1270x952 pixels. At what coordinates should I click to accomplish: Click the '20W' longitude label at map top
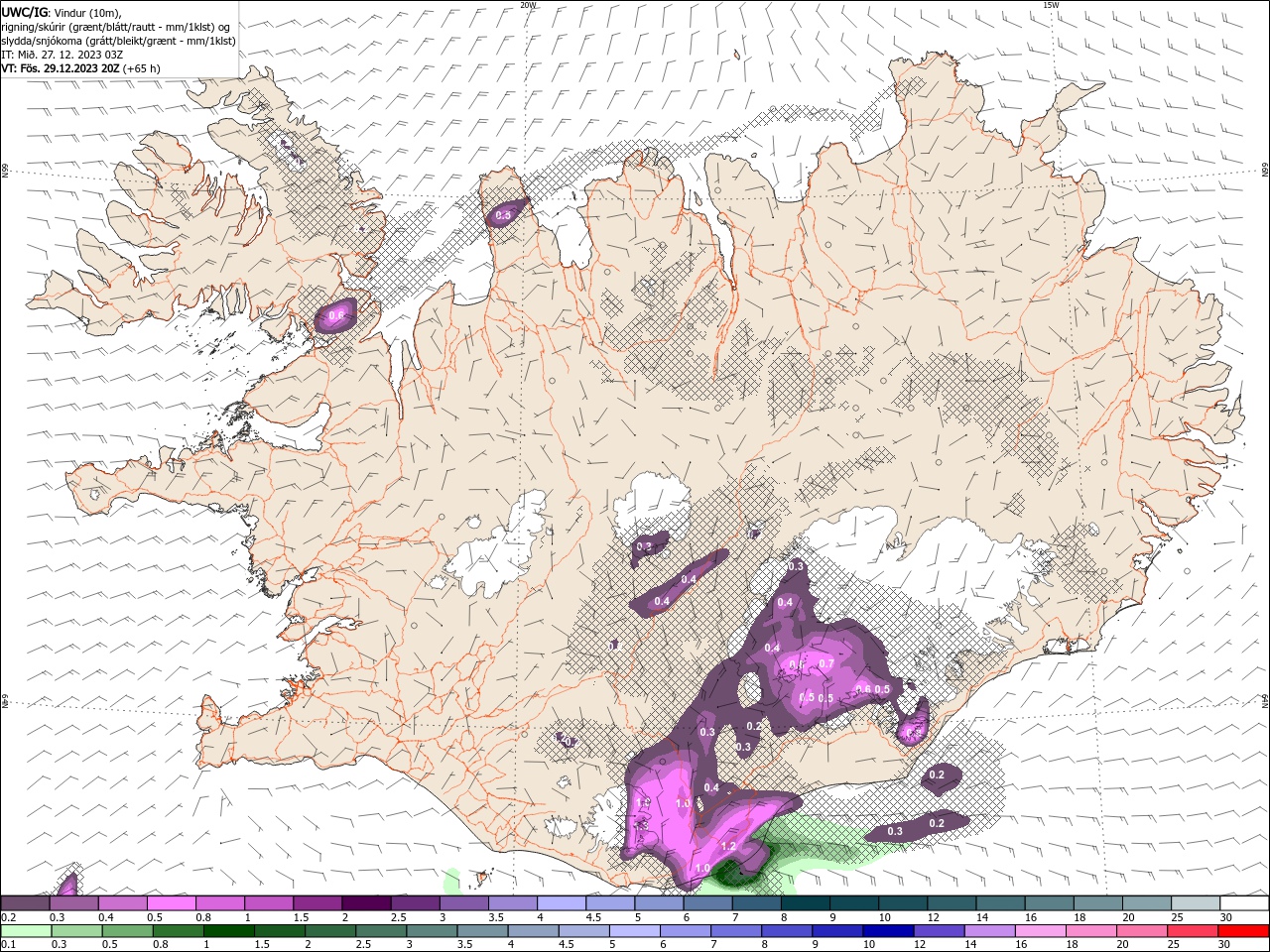pos(527,5)
